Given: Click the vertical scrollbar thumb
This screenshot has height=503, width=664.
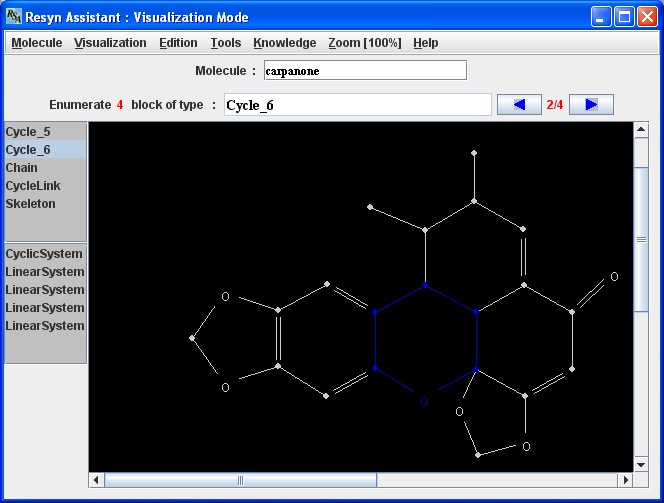Looking at the screenshot, I should click(x=641, y=240).
